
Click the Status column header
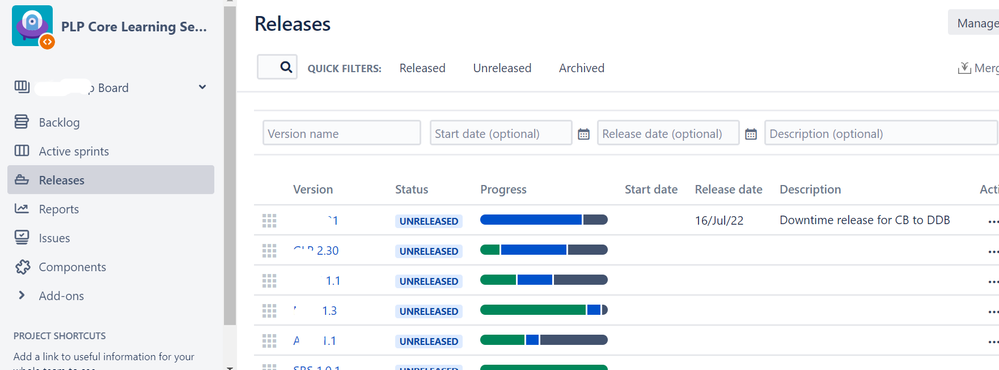[x=412, y=189]
